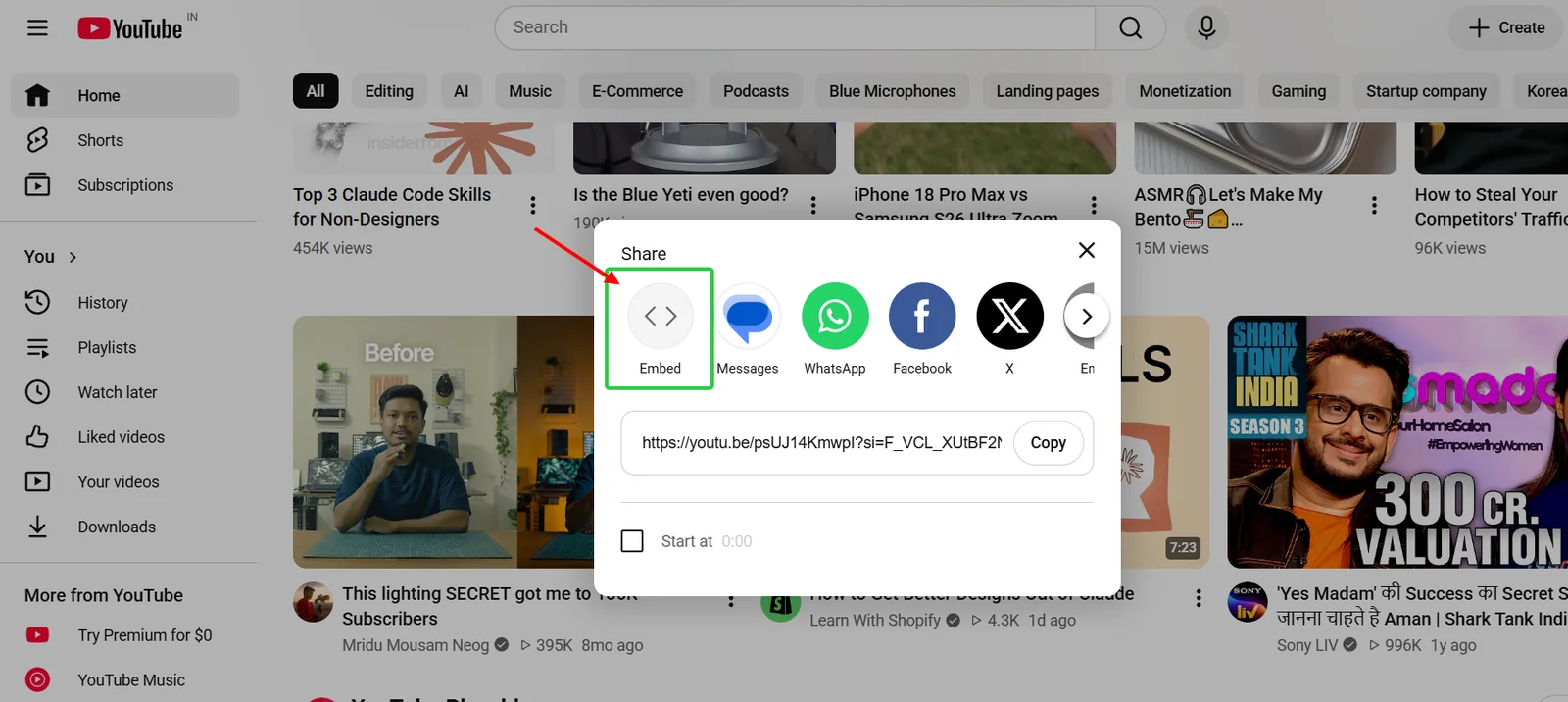Open ASMR Let's Make My Bento title
Screen dimensions: 1568x702
(x=1228, y=207)
